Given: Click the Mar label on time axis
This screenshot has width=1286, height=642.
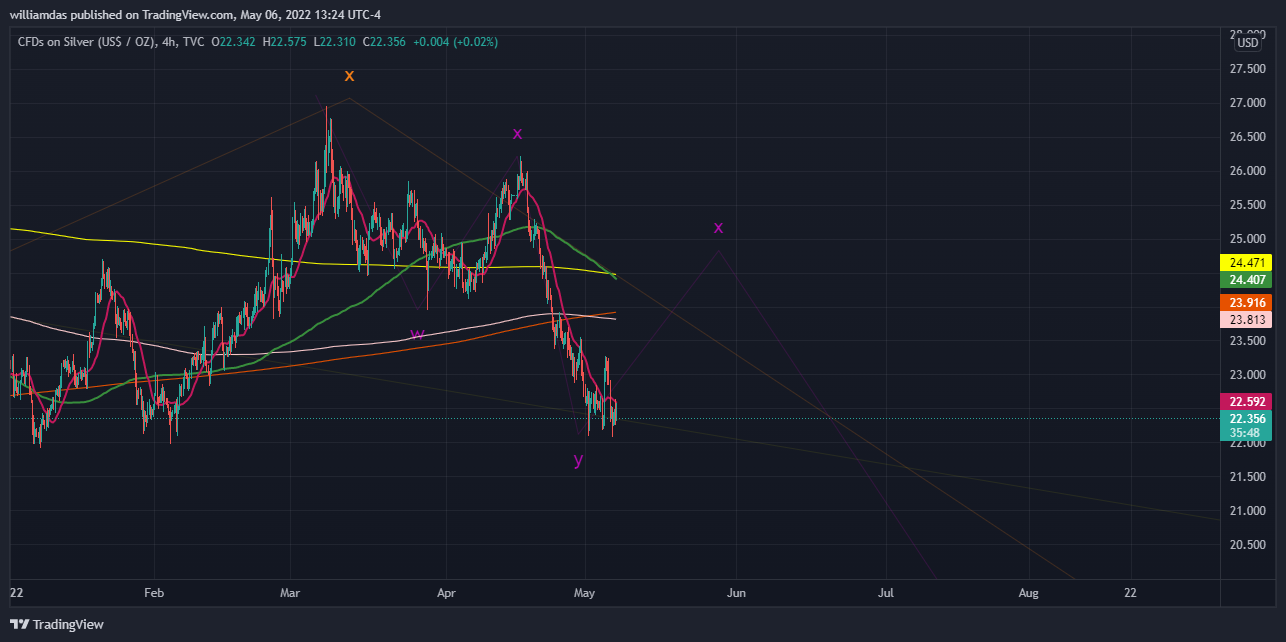Looking at the screenshot, I should click(291, 593).
